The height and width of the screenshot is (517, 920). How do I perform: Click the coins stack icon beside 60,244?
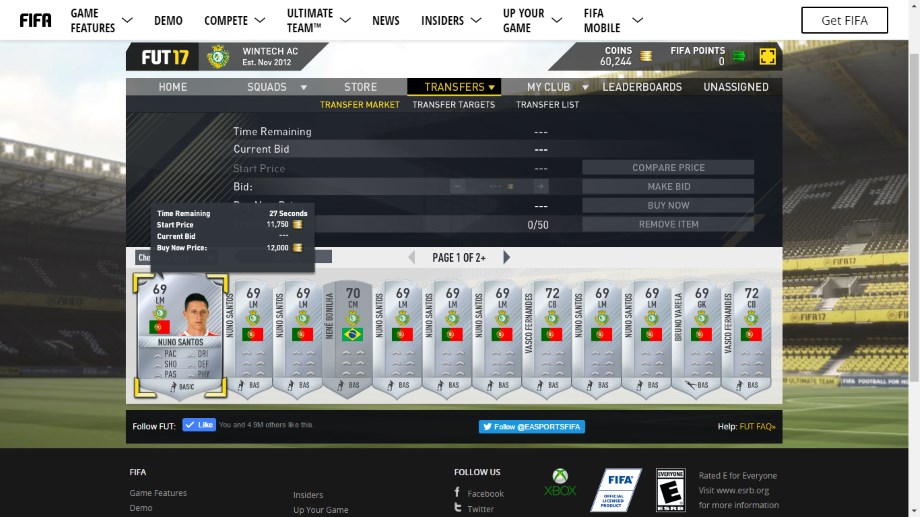(646, 55)
